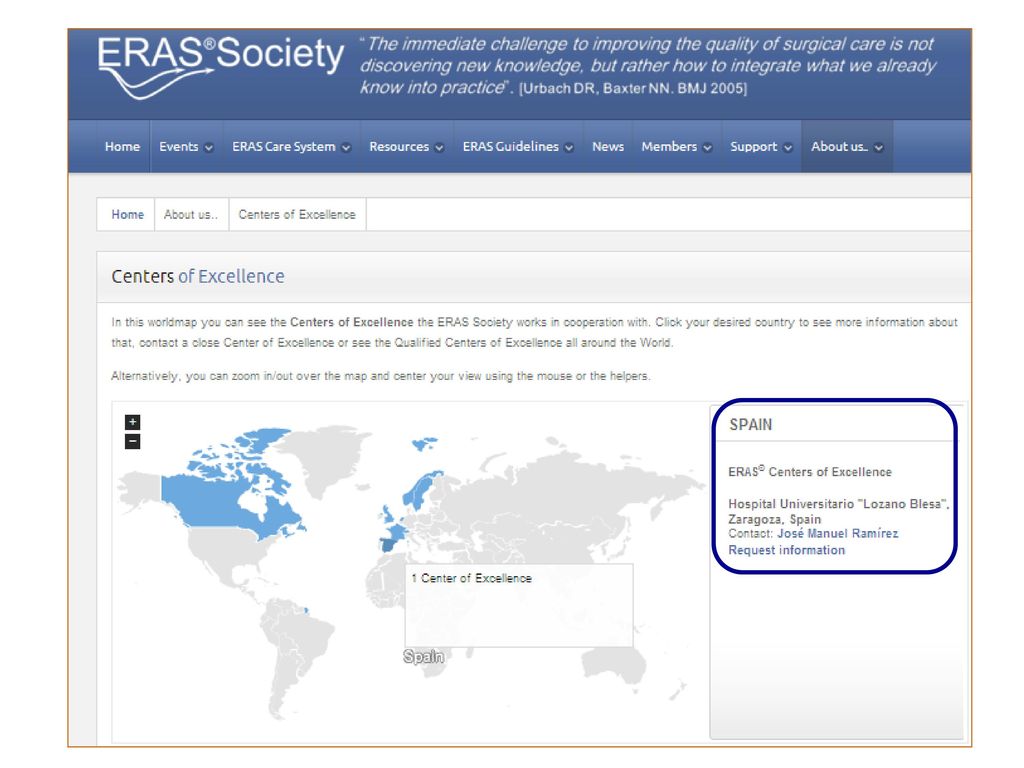The image size is (1024, 768).
Task: Expand the ERAS Care System dropdown arrow
Action: (346, 148)
